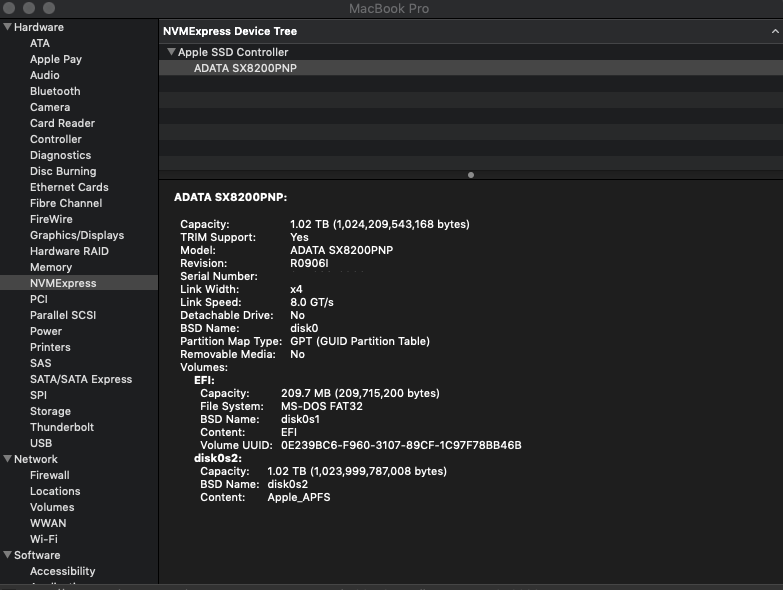
Task: Click the Revision value R0906I
Action: (x=309, y=263)
